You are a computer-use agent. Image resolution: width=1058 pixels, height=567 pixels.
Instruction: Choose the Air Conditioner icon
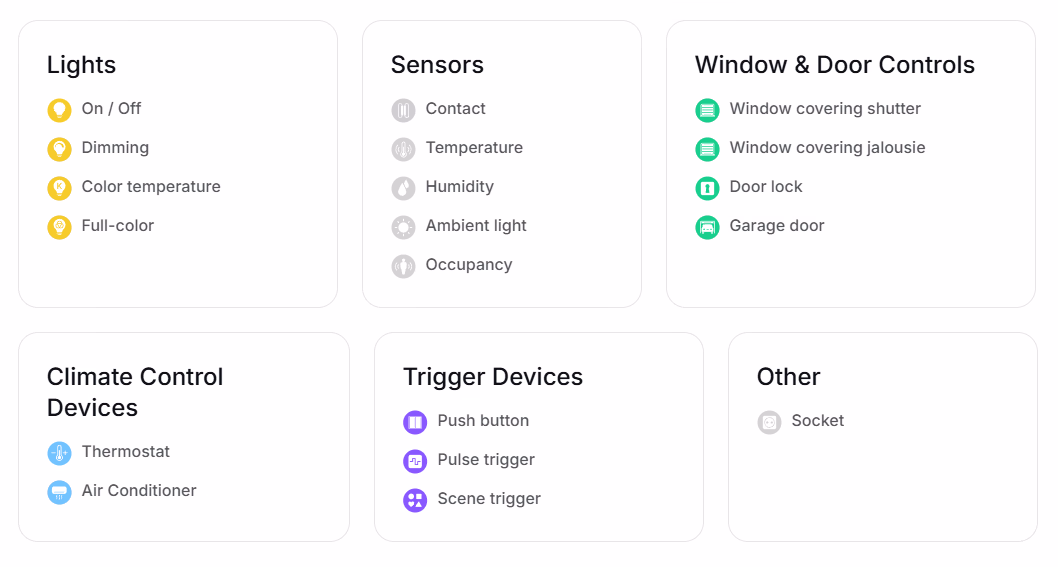tap(59, 492)
